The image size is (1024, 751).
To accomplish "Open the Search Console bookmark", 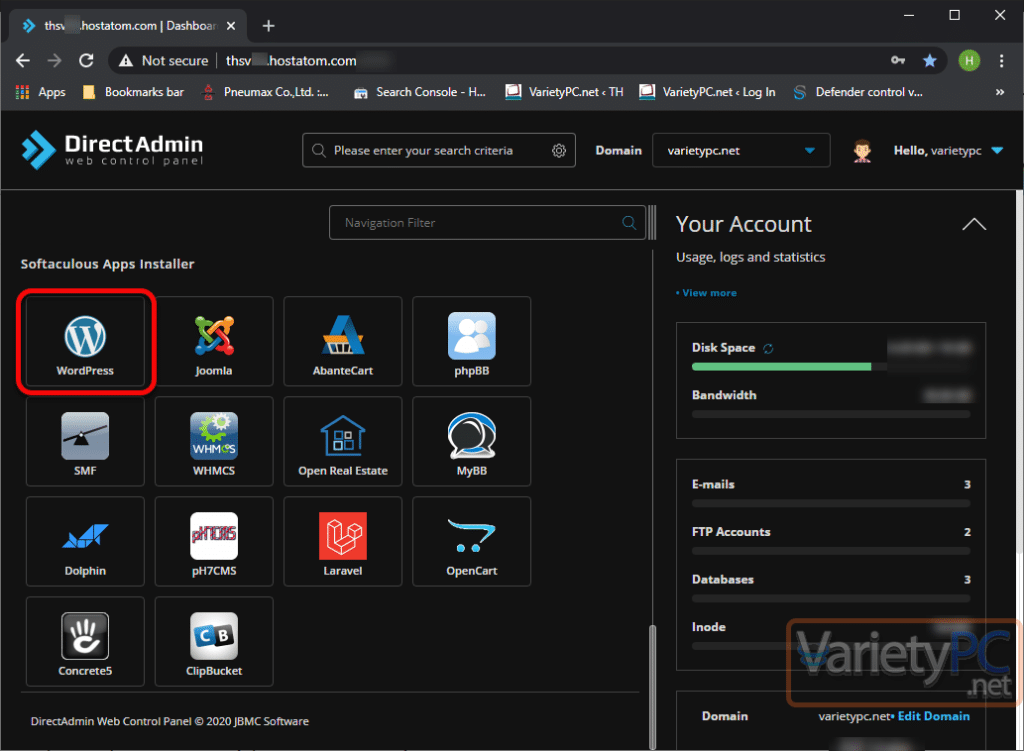I will click(420, 92).
